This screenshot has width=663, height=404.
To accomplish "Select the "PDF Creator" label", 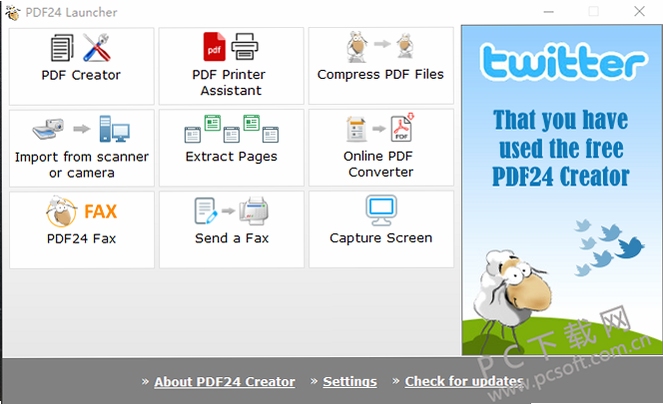I will point(81,75).
